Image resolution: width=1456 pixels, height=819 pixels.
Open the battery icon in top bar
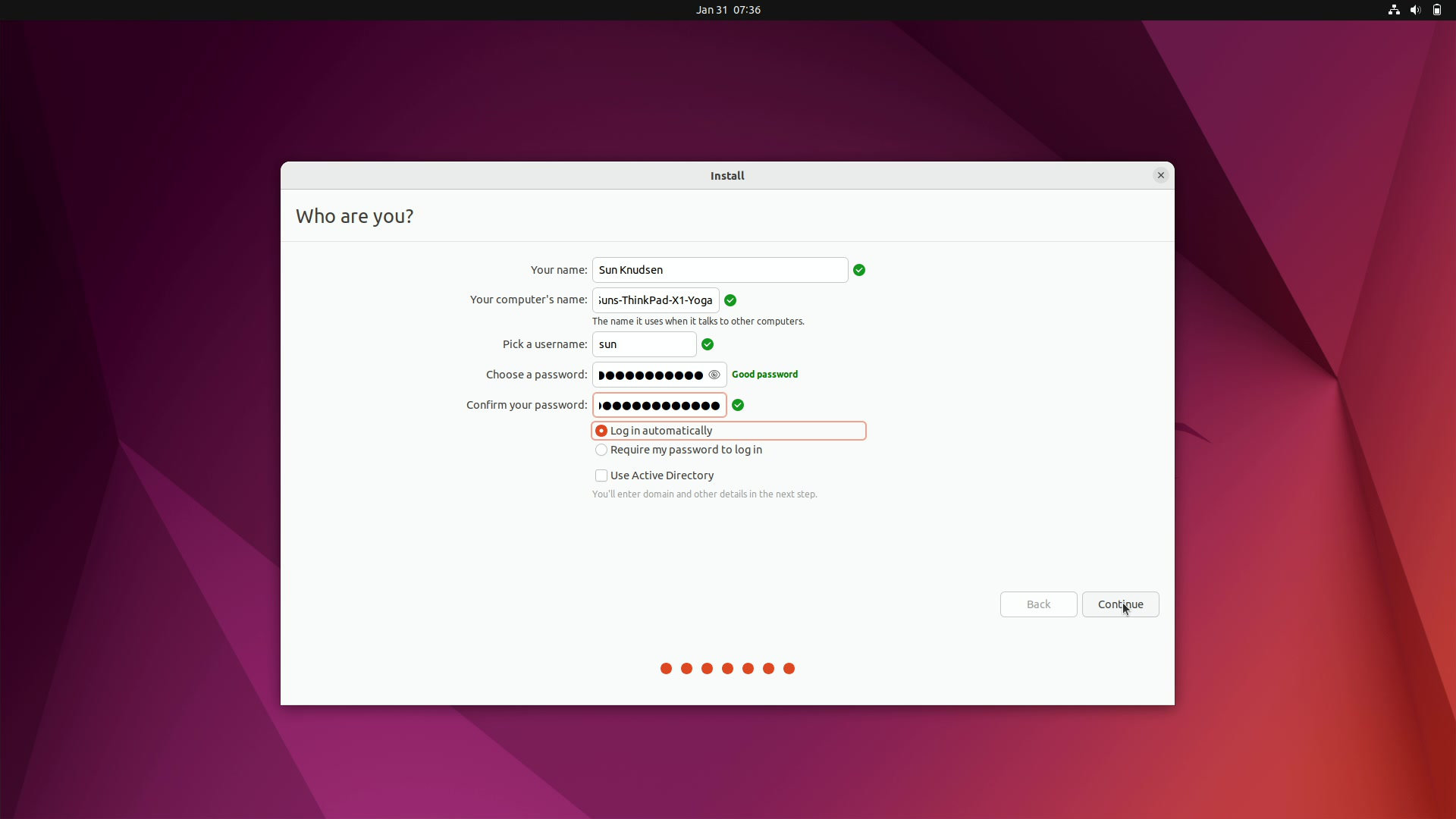coord(1437,10)
